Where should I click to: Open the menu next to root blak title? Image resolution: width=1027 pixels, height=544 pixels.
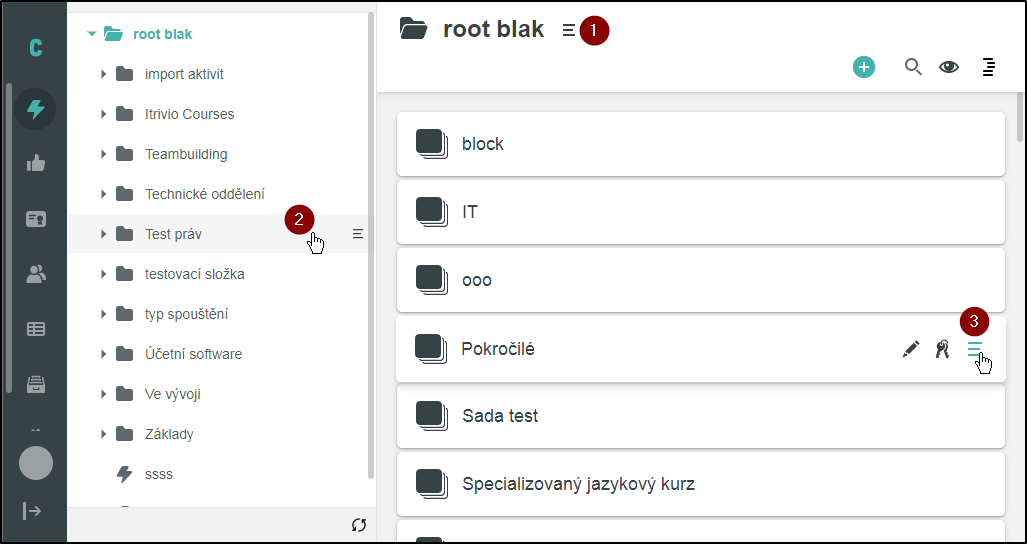[568, 31]
